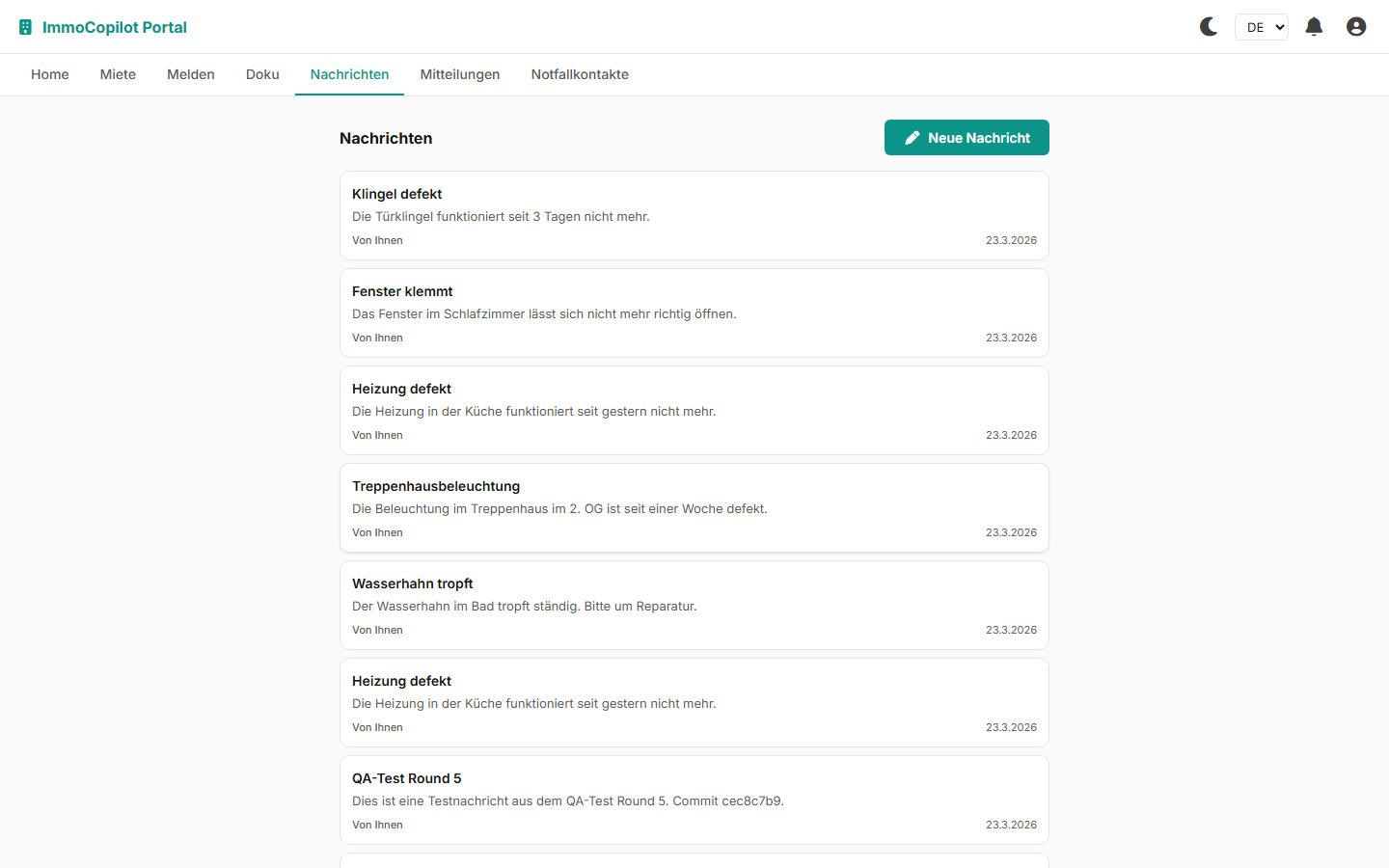Open the notifications bell
Image resolution: width=1389 pixels, height=868 pixels.
pyautogui.click(x=1314, y=27)
